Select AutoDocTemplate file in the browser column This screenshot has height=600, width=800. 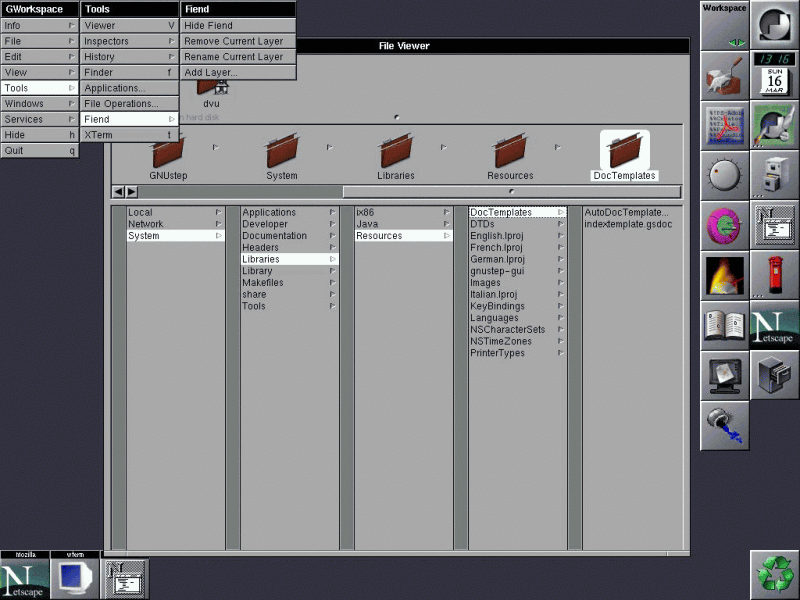(627, 212)
